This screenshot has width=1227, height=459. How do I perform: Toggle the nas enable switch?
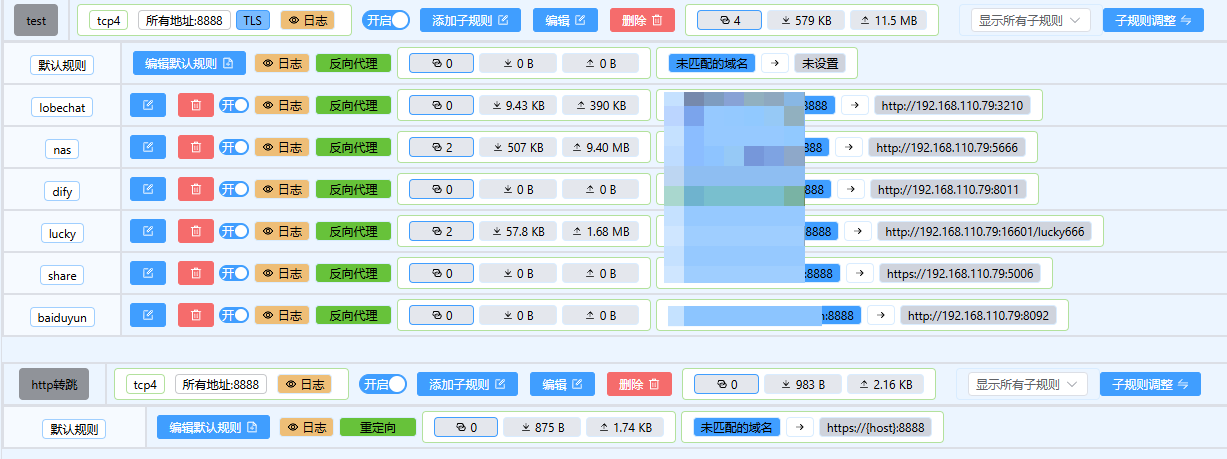click(234, 147)
